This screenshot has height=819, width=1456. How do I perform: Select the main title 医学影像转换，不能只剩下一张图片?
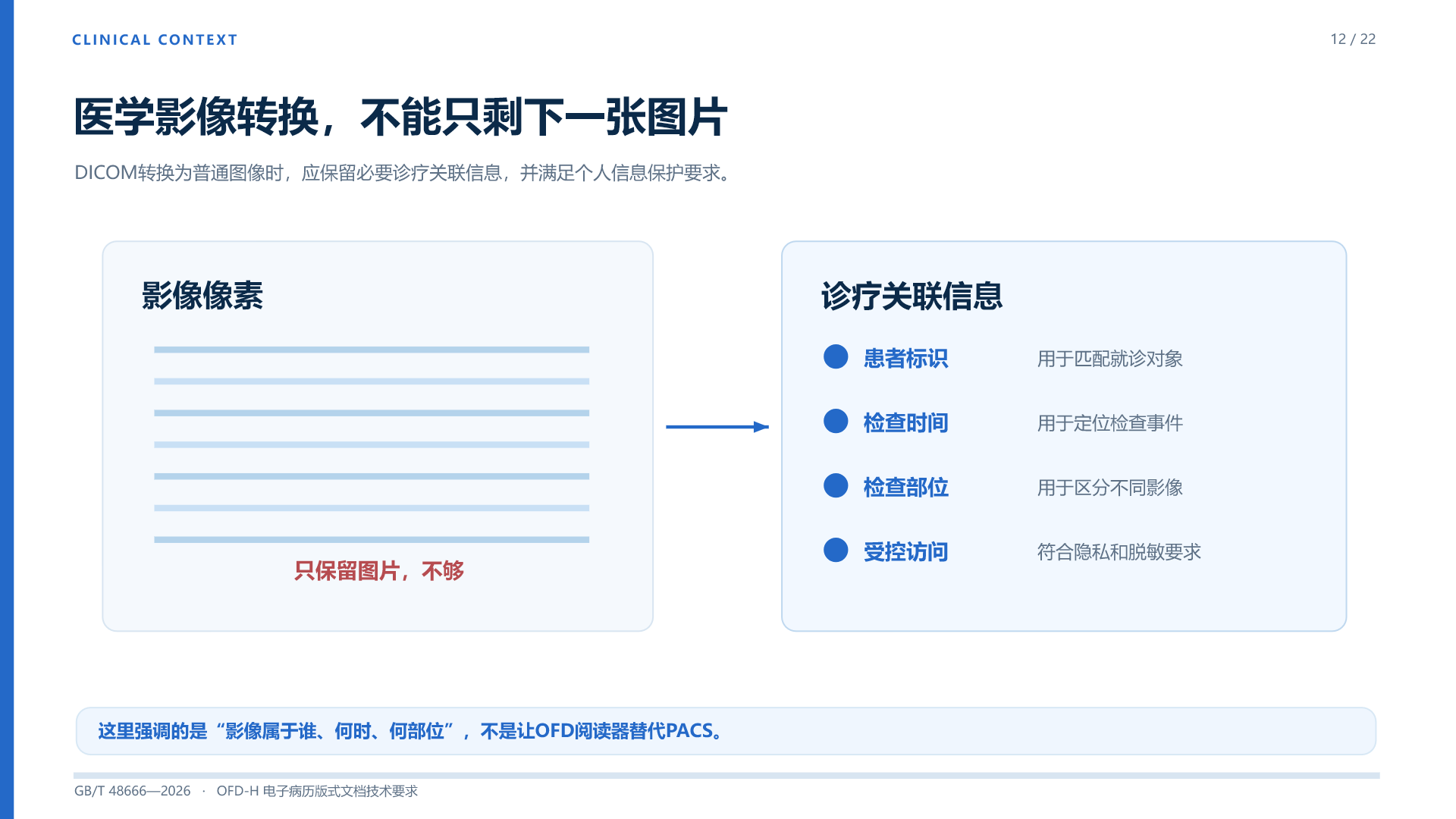(400, 118)
